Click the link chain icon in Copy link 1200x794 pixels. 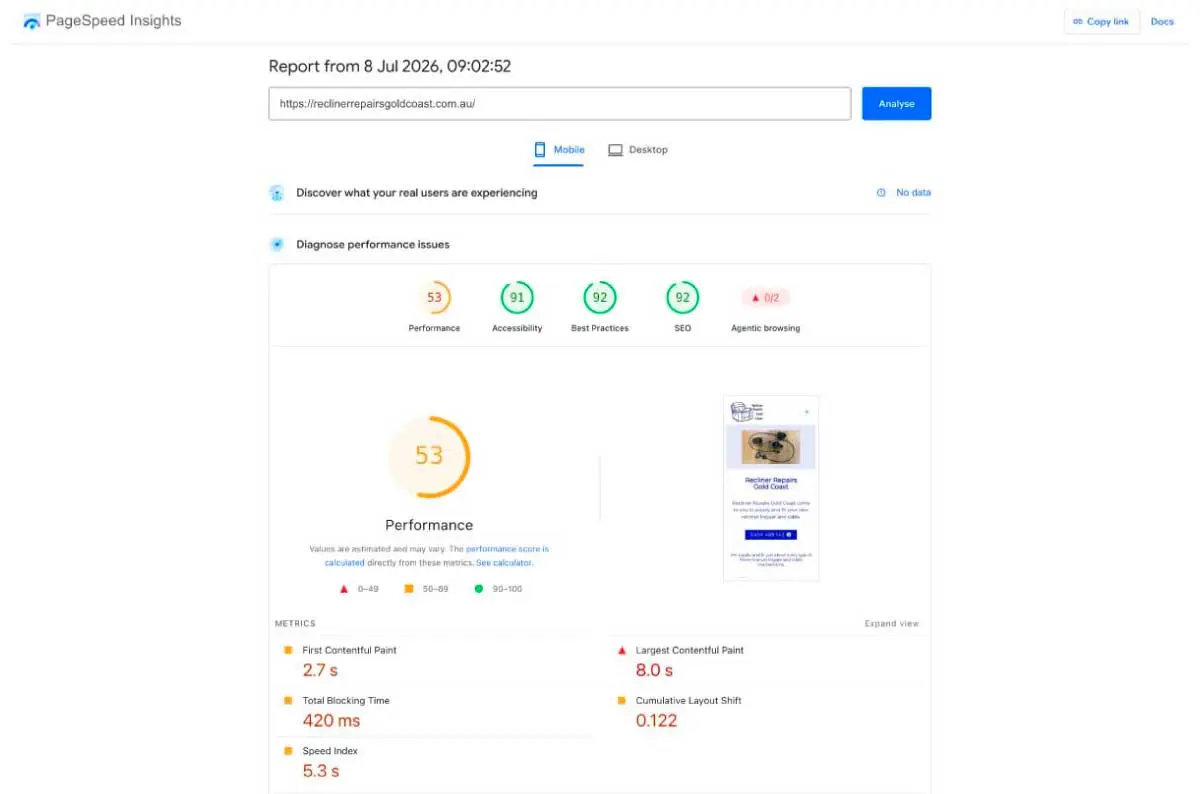(x=1078, y=21)
